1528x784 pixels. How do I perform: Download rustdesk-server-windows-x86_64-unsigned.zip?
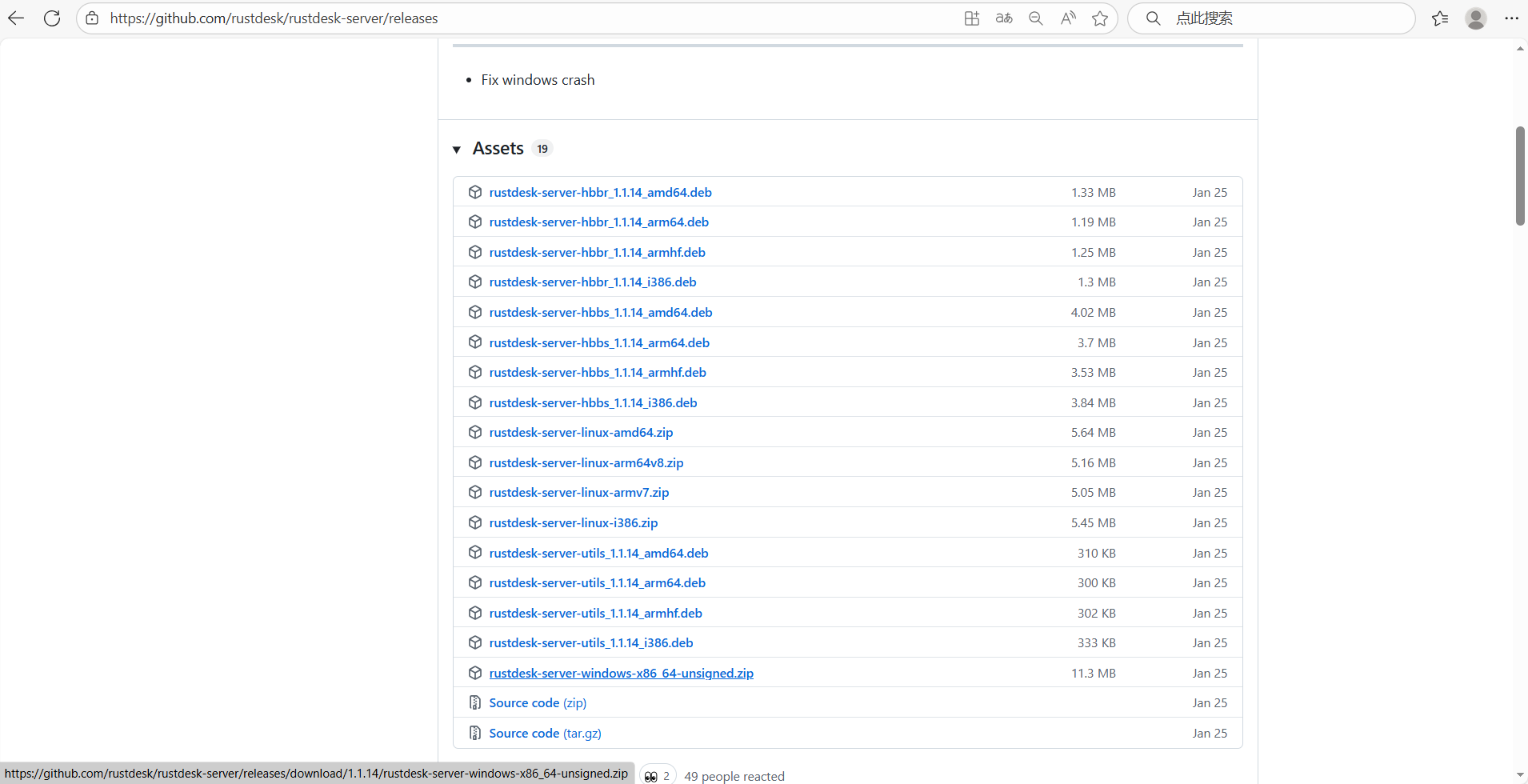(621, 673)
